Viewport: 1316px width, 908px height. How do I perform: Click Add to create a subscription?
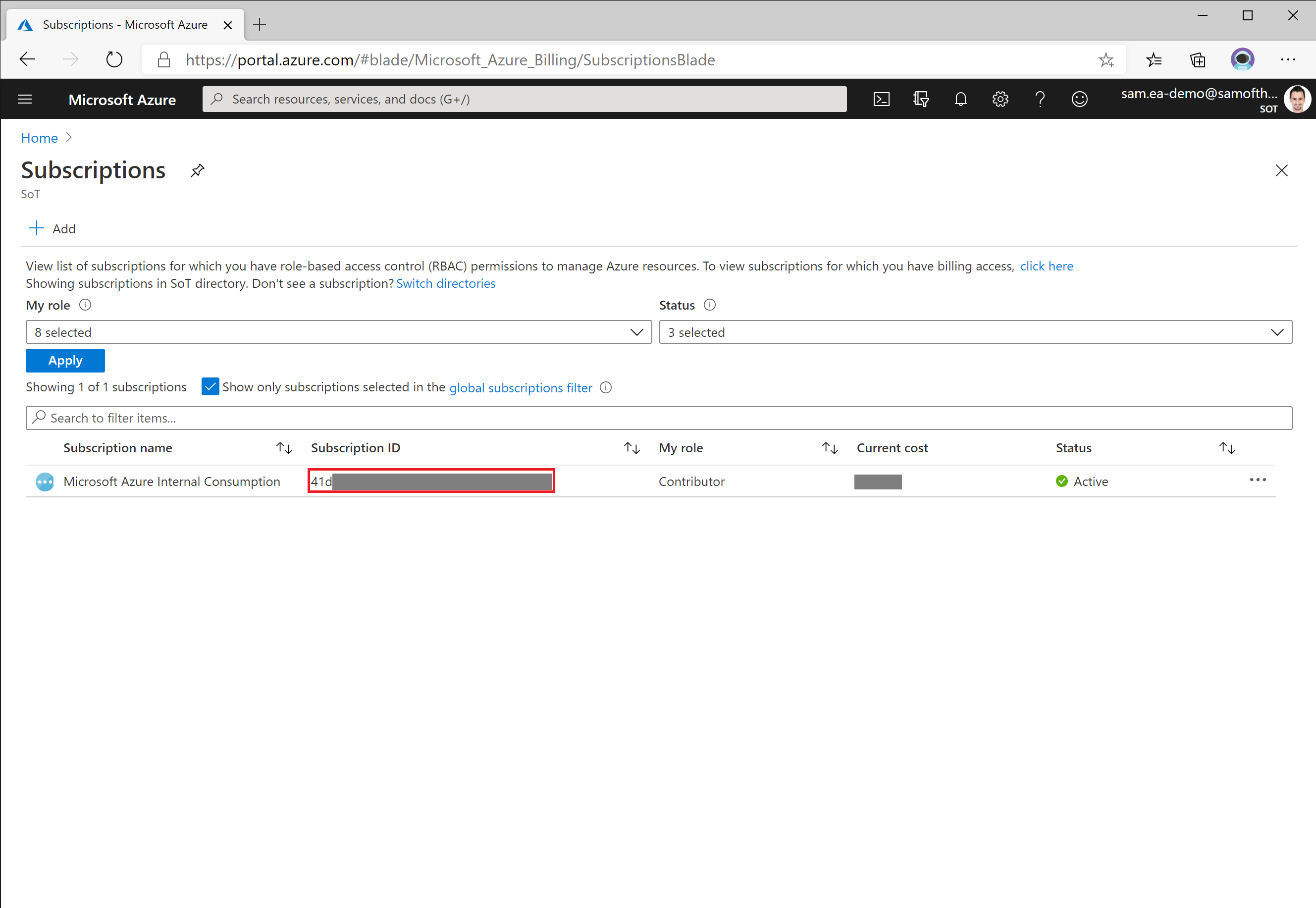coord(53,229)
